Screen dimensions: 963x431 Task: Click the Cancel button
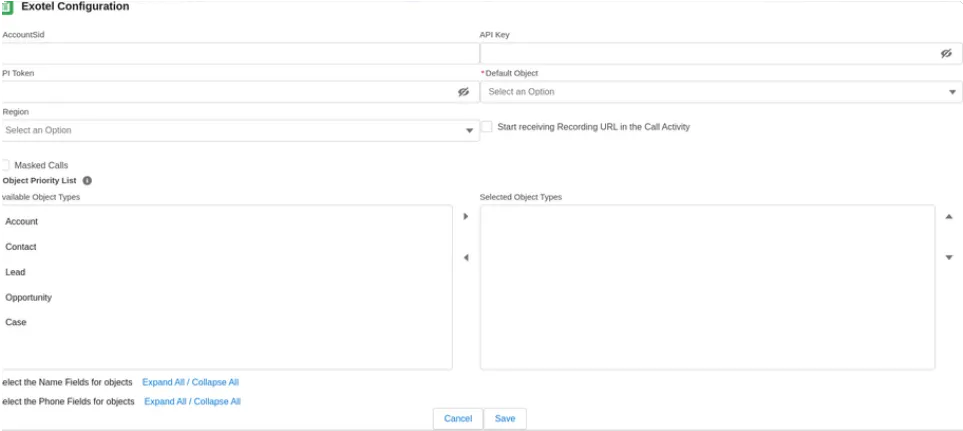click(x=458, y=419)
